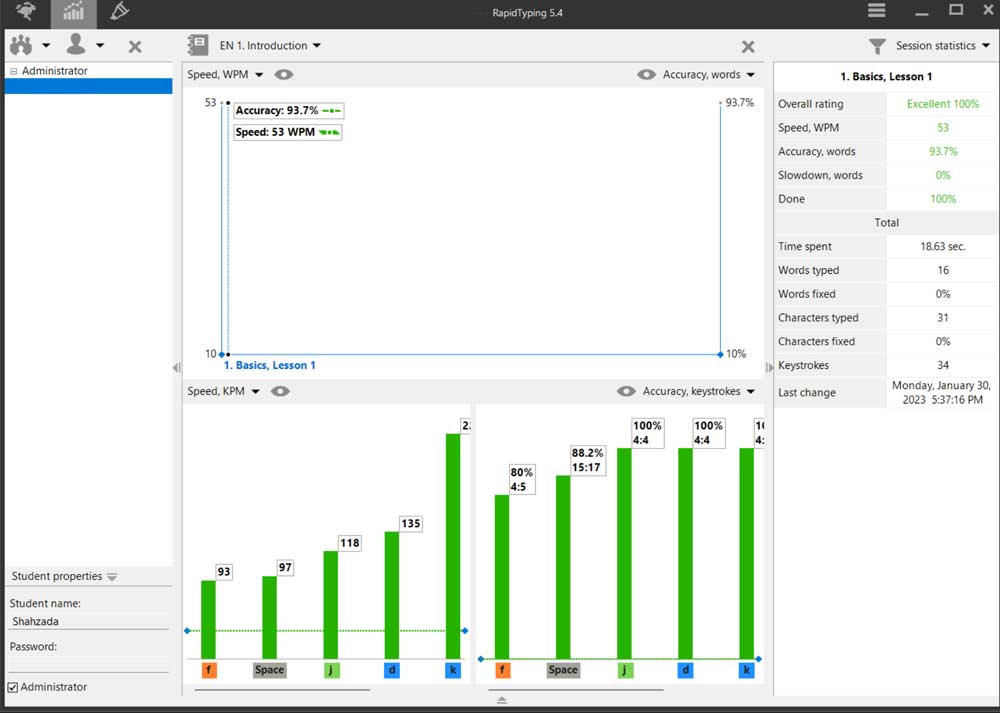The height and width of the screenshot is (713, 1000).
Task: Click the 135 value label above d bar
Action: tap(411, 524)
